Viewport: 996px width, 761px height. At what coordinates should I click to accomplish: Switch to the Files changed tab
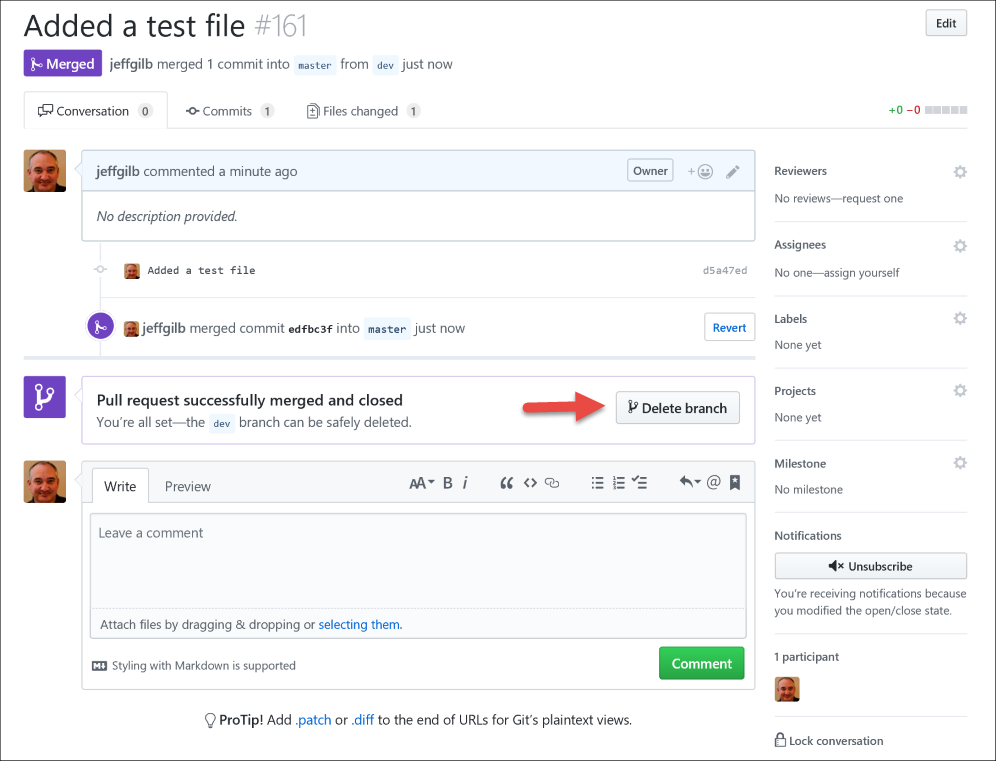tap(363, 111)
